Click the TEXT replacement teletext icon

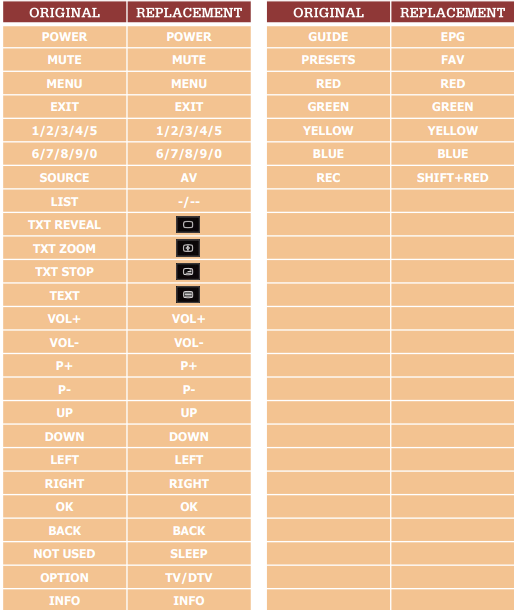[188, 295]
